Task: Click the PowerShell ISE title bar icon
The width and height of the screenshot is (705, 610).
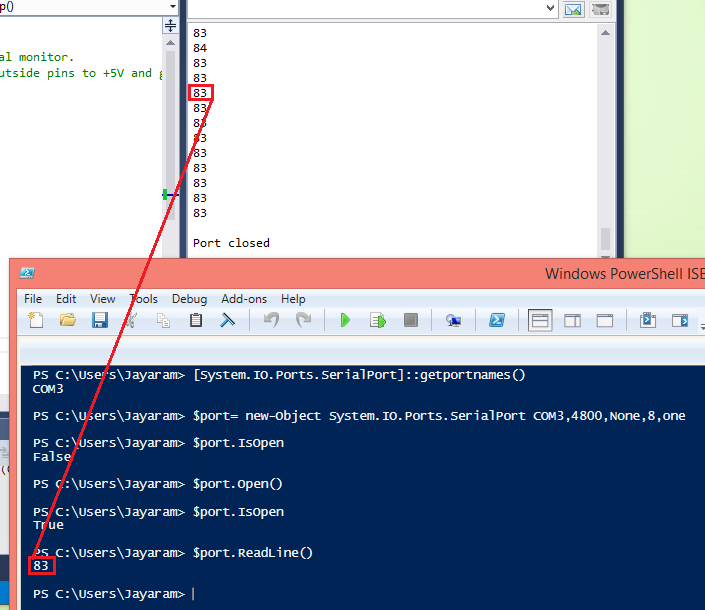Action: (27, 273)
